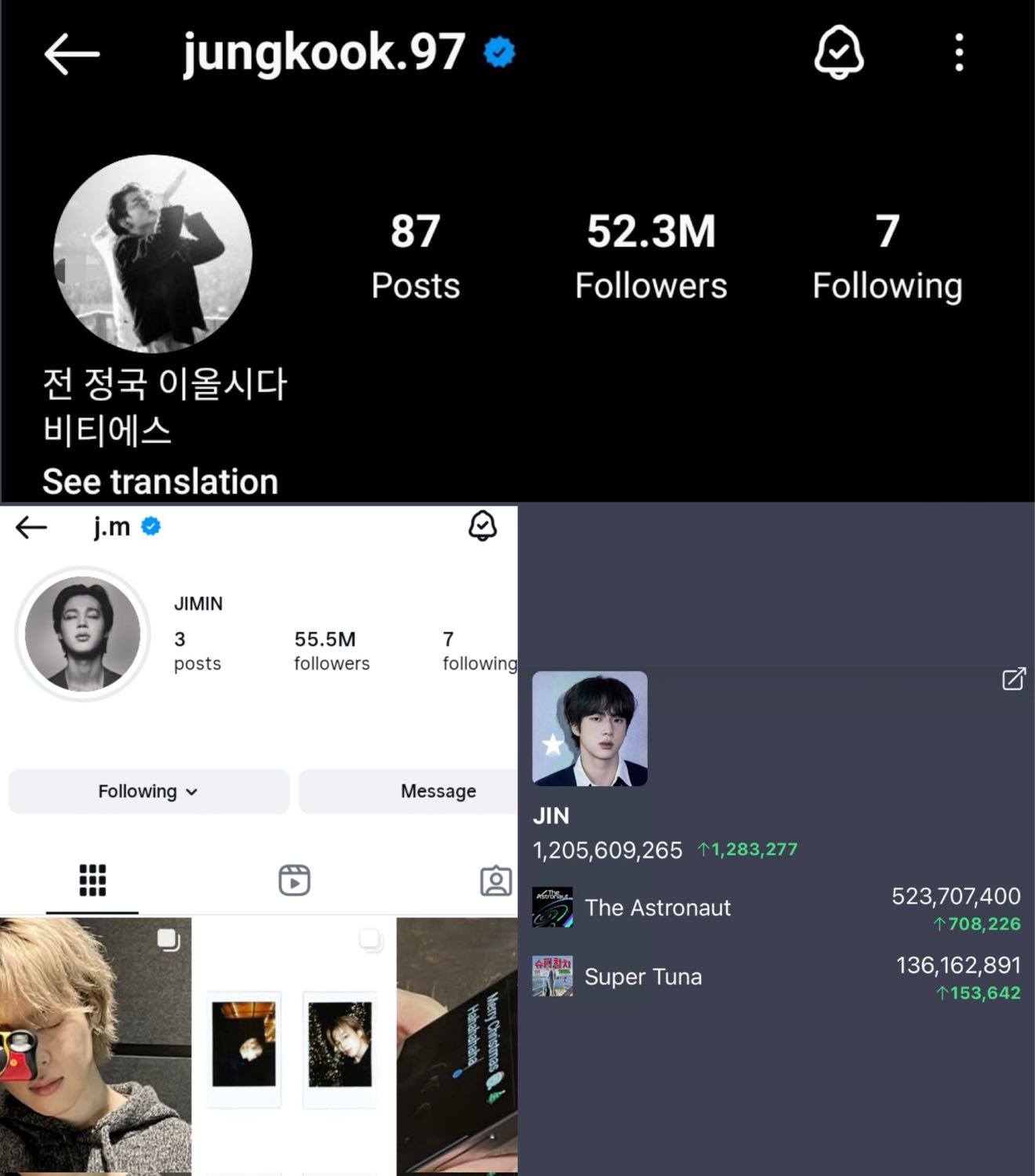Image resolution: width=1035 pixels, height=1176 pixels.
Task: View jungkook.97's 52.3M followers list
Action: pos(651,256)
